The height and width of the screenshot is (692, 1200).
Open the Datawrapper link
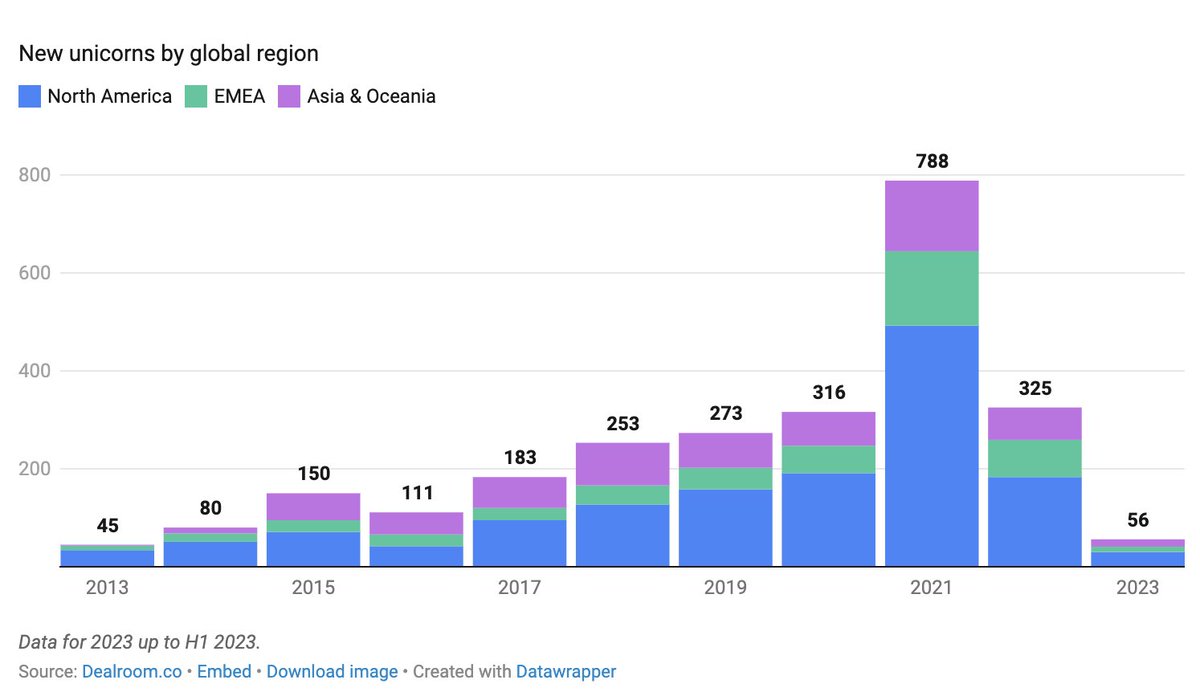point(566,671)
